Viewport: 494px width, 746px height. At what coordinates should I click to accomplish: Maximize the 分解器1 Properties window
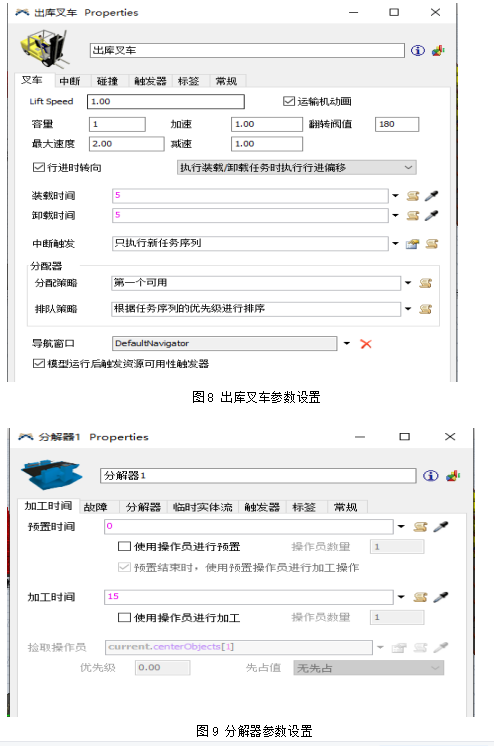pyautogui.click(x=405, y=437)
